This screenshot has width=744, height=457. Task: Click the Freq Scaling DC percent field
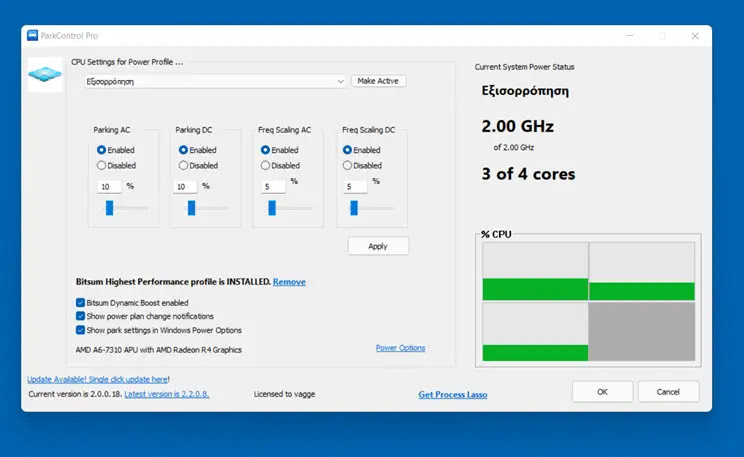tap(355, 187)
